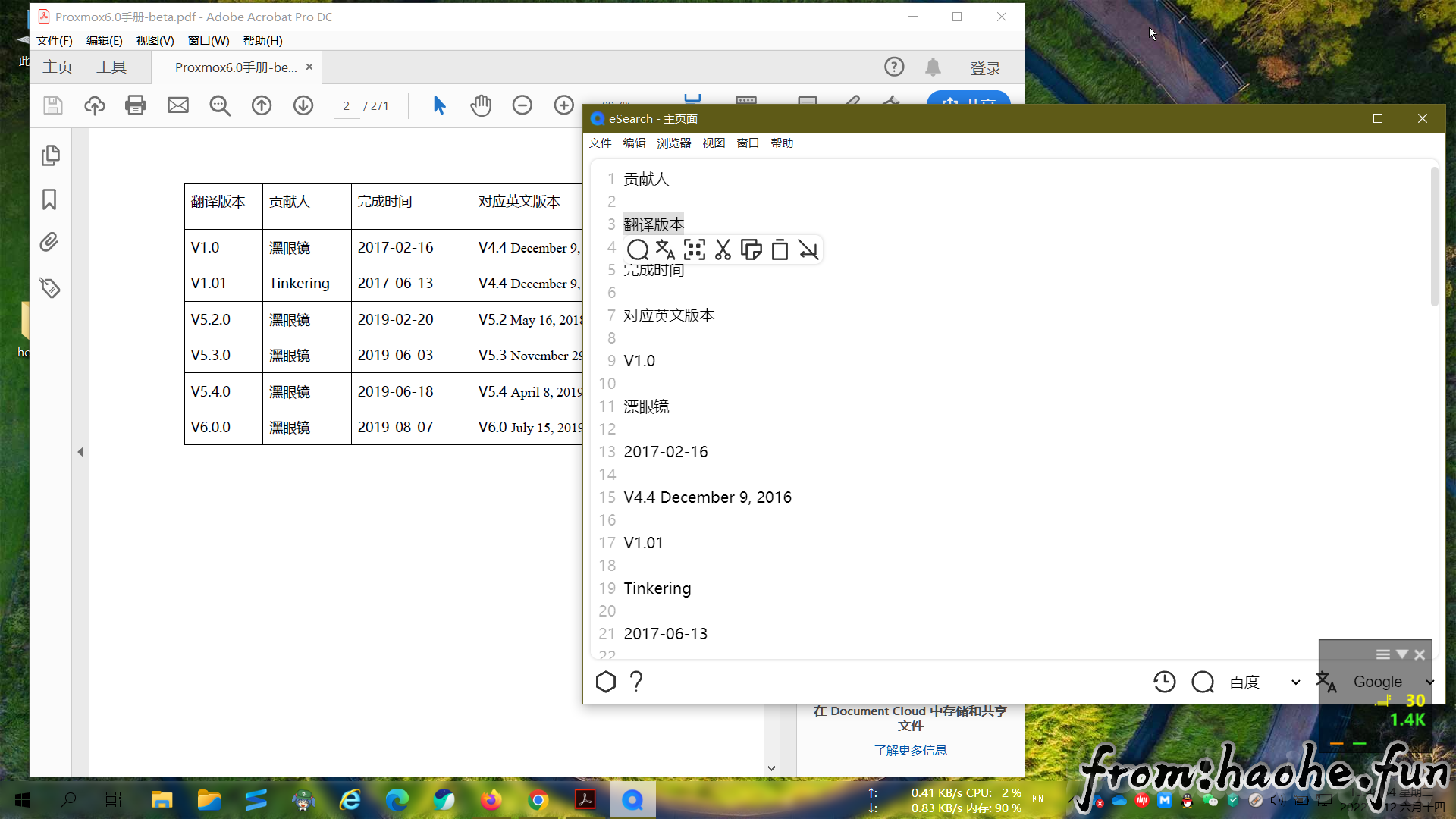Click find text magnifier in Acrobat toolbar
The width and height of the screenshot is (1456, 819).
(x=220, y=105)
